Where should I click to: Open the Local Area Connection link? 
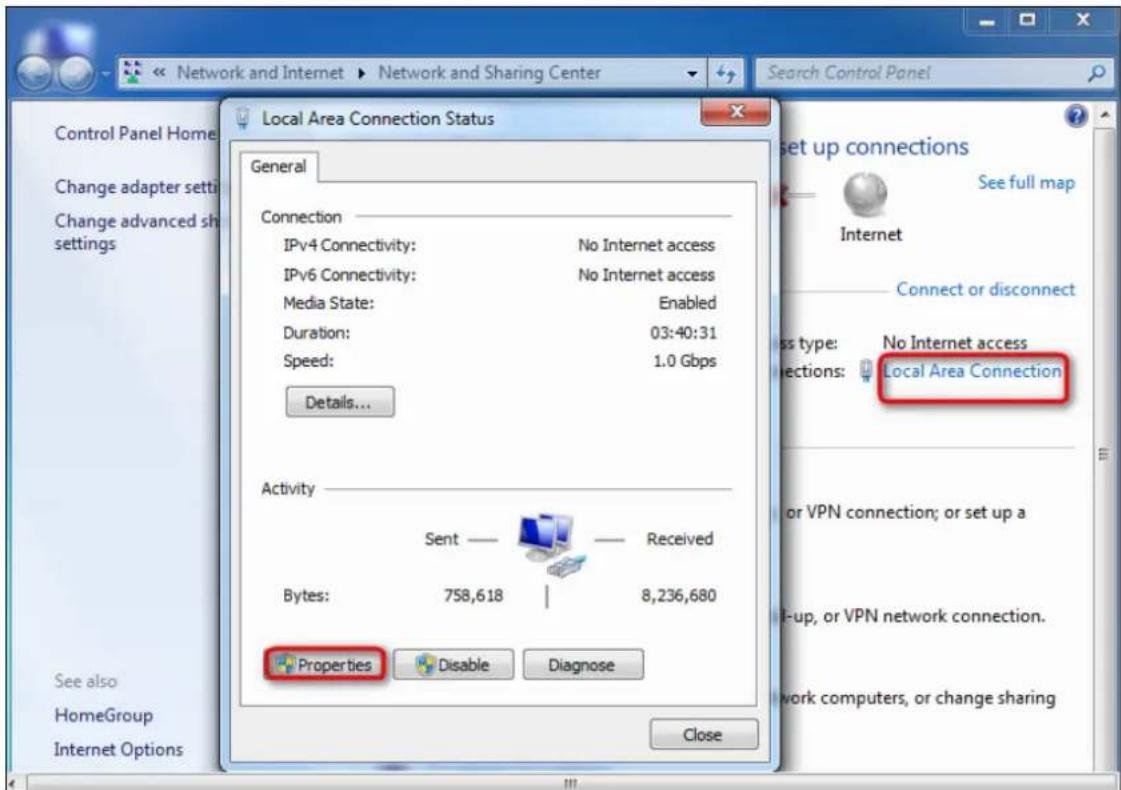972,371
